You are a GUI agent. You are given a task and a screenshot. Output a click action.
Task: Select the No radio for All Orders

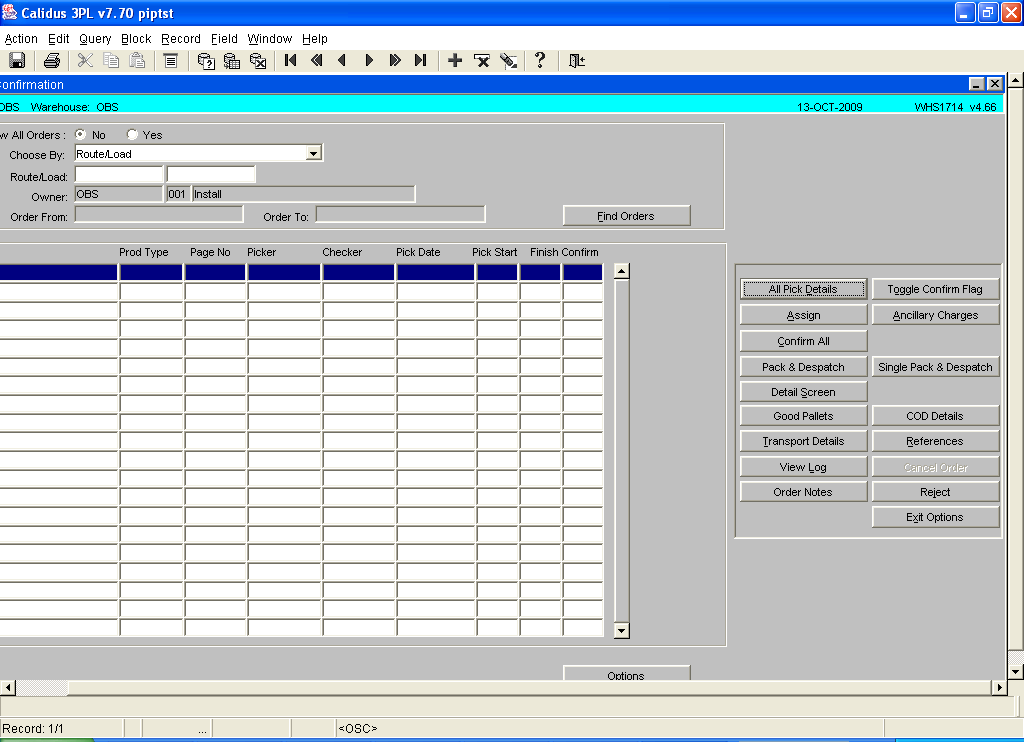point(80,135)
